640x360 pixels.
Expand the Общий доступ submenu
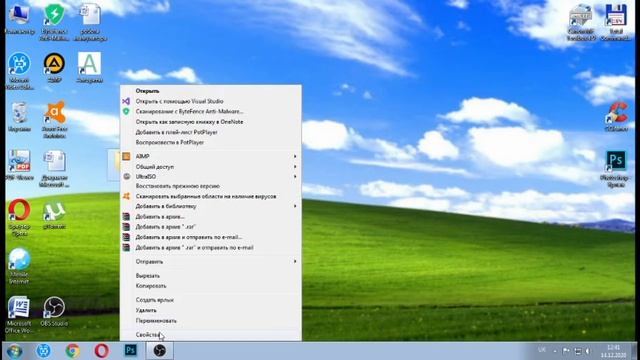211,167
